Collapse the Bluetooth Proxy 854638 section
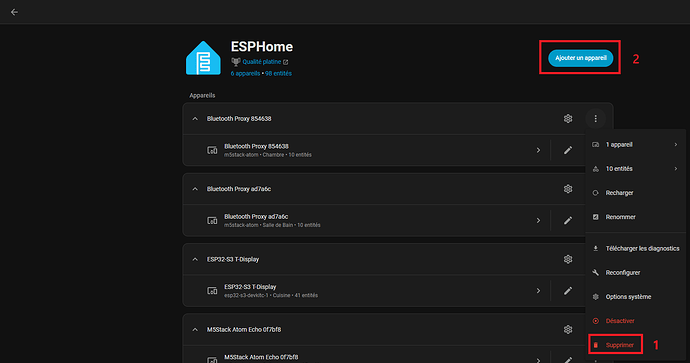Screen dimensions: 690x363 click(195, 118)
